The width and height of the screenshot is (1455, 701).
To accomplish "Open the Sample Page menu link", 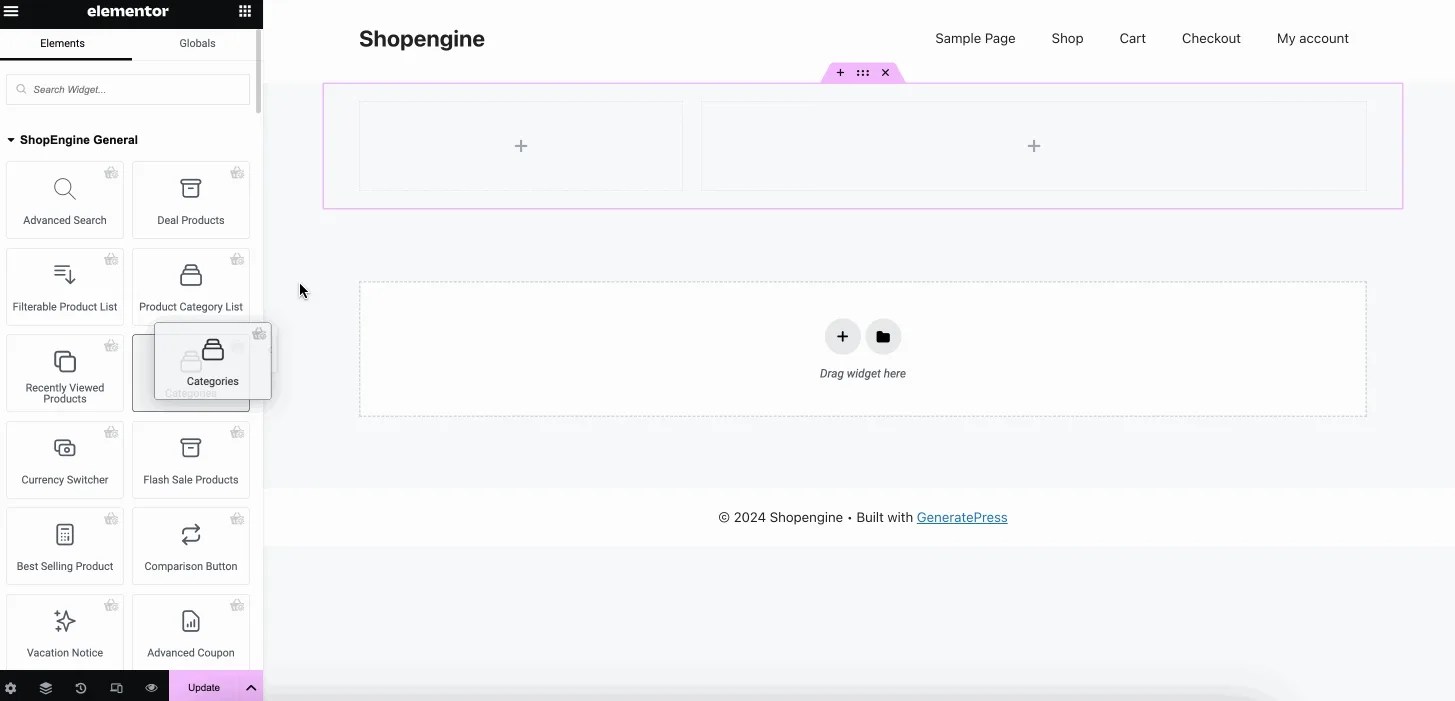I will [x=975, y=38].
